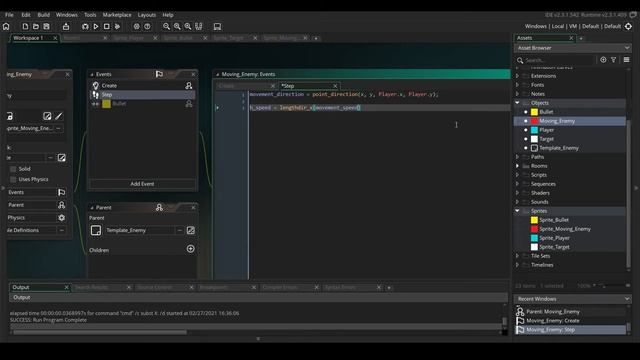Click the Events flag icon in the object panel
The image size is (640, 360).
click(62, 192)
